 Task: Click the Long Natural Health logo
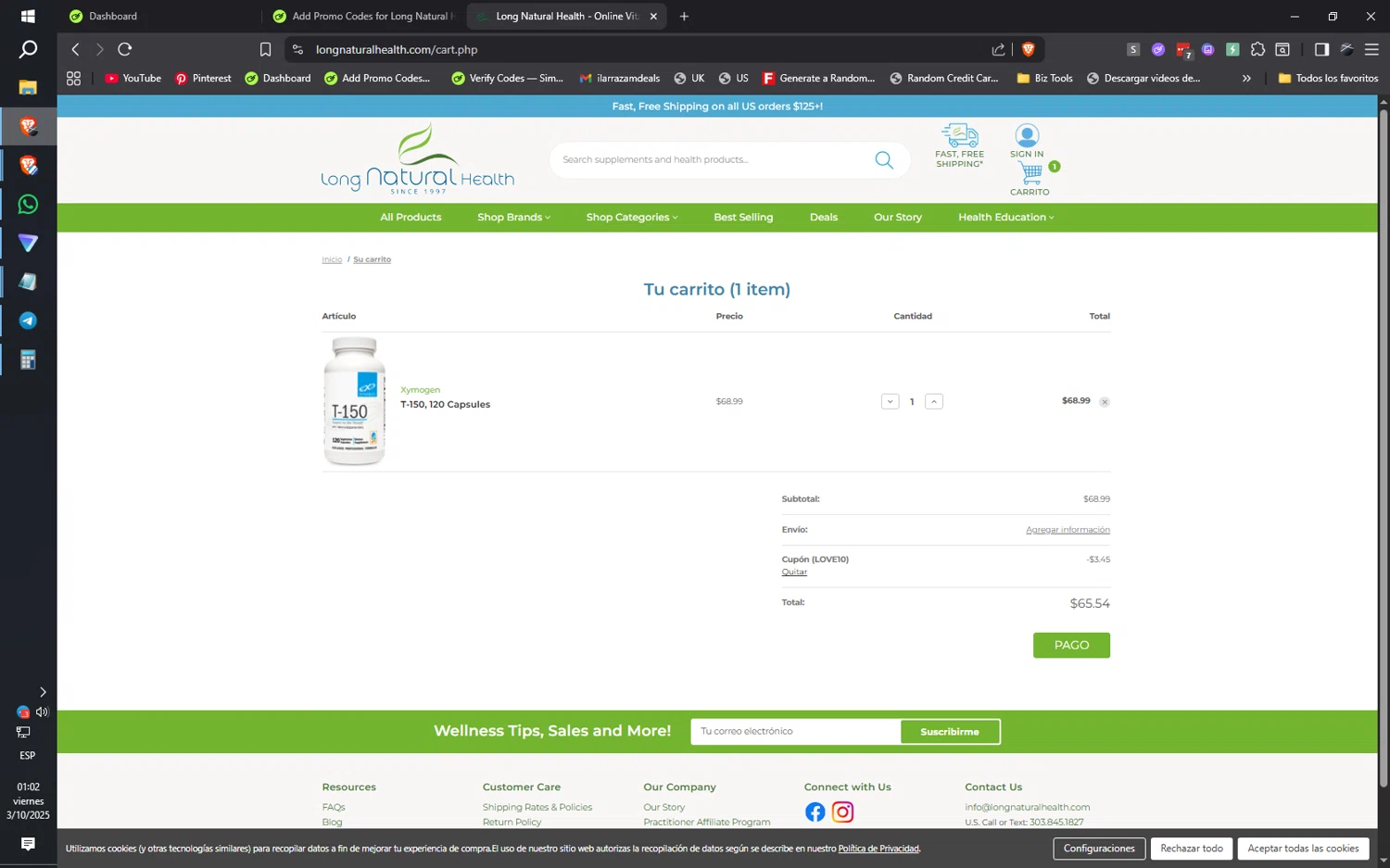417,159
